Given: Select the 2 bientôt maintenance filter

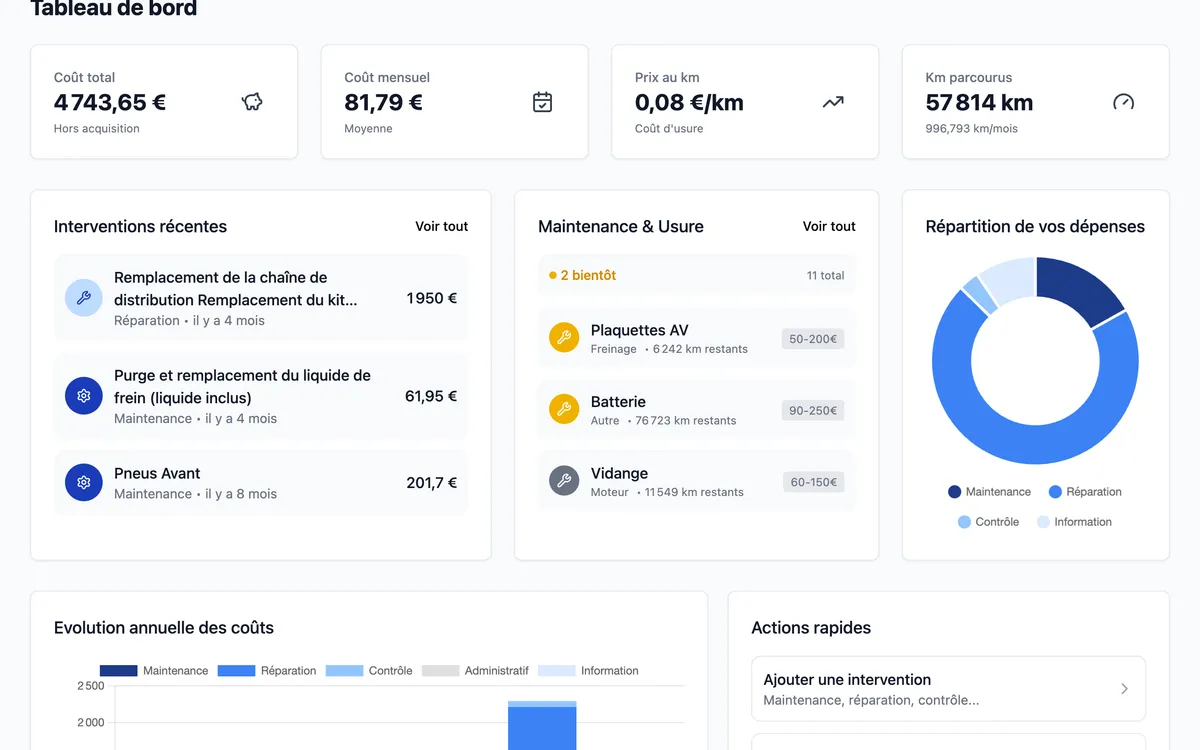Looking at the screenshot, I should point(583,275).
